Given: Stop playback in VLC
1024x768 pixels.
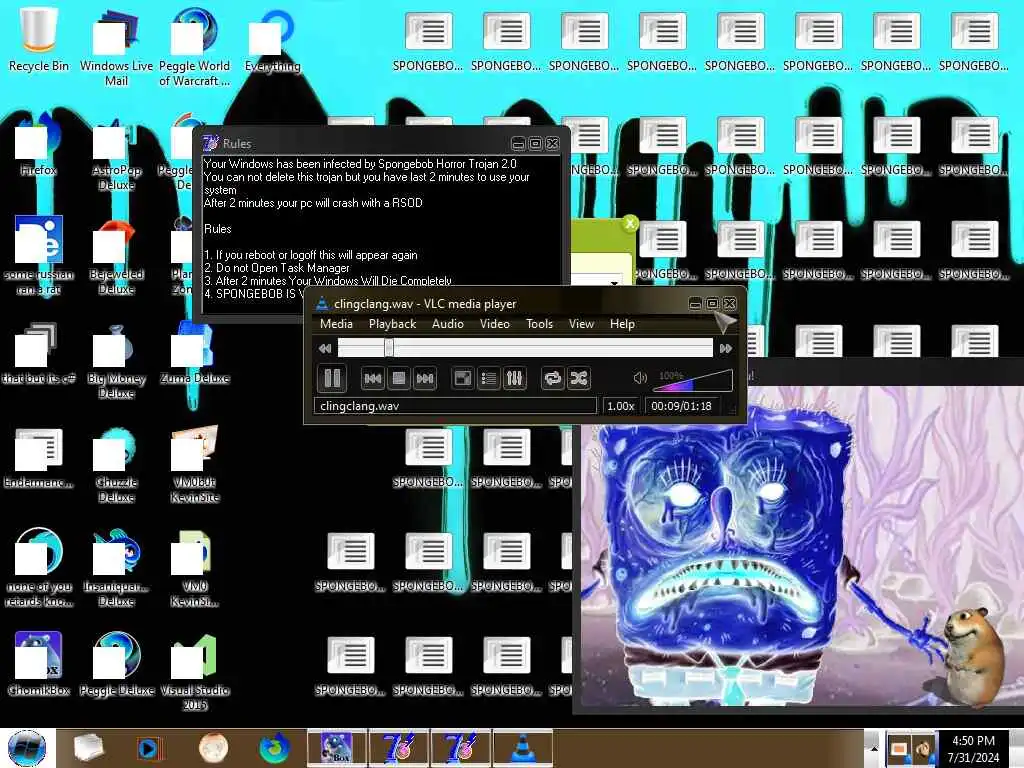Looking at the screenshot, I should point(399,379).
